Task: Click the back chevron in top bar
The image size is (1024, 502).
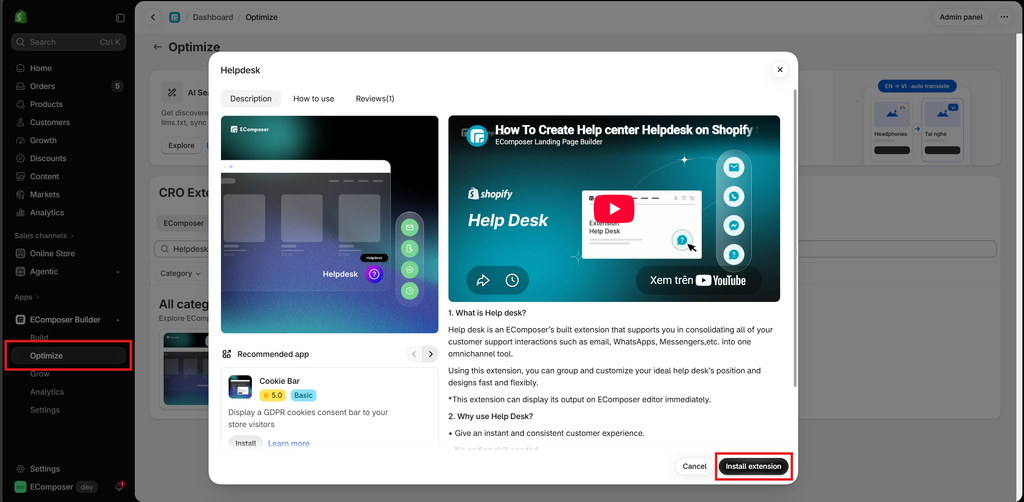Action: point(153,17)
